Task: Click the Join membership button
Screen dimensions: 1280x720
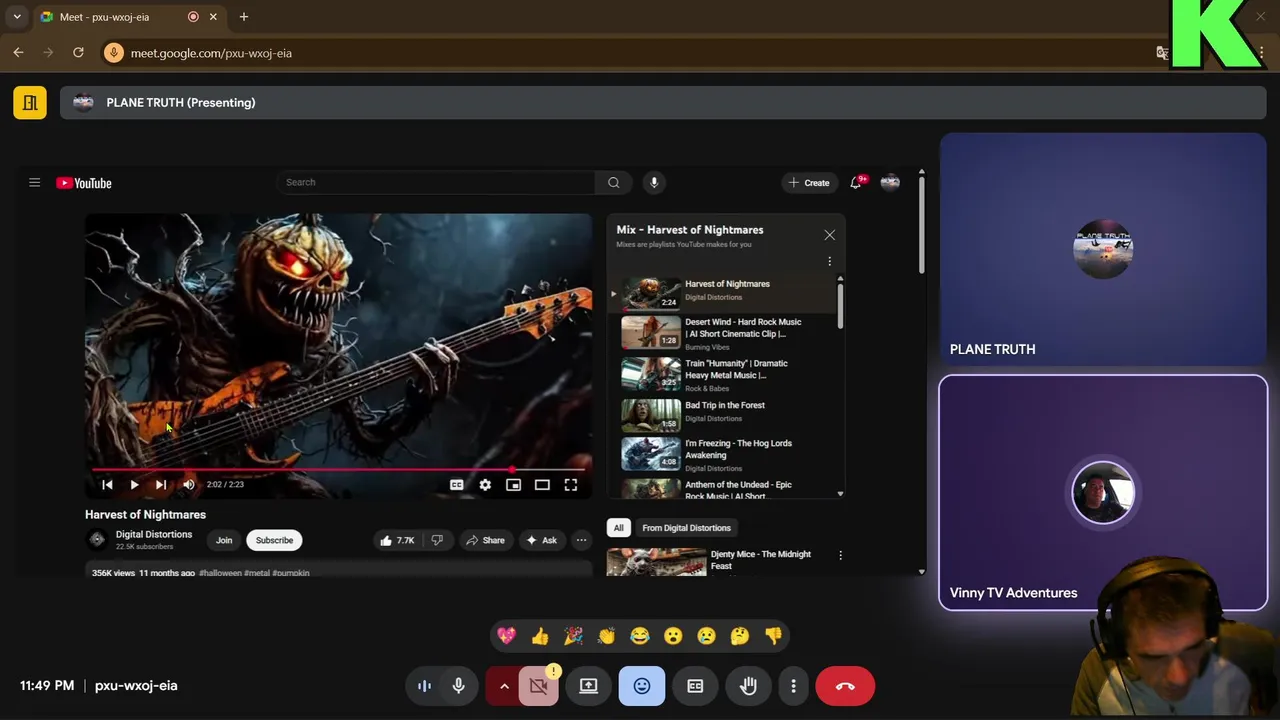Action: click(x=224, y=540)
